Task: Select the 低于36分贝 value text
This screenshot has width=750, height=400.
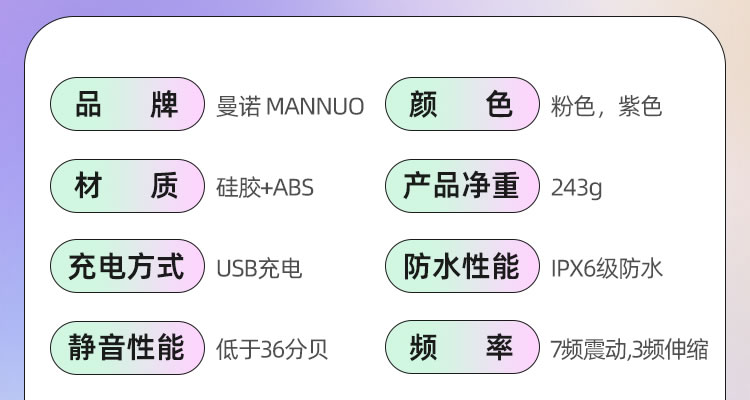Action: 272,349
